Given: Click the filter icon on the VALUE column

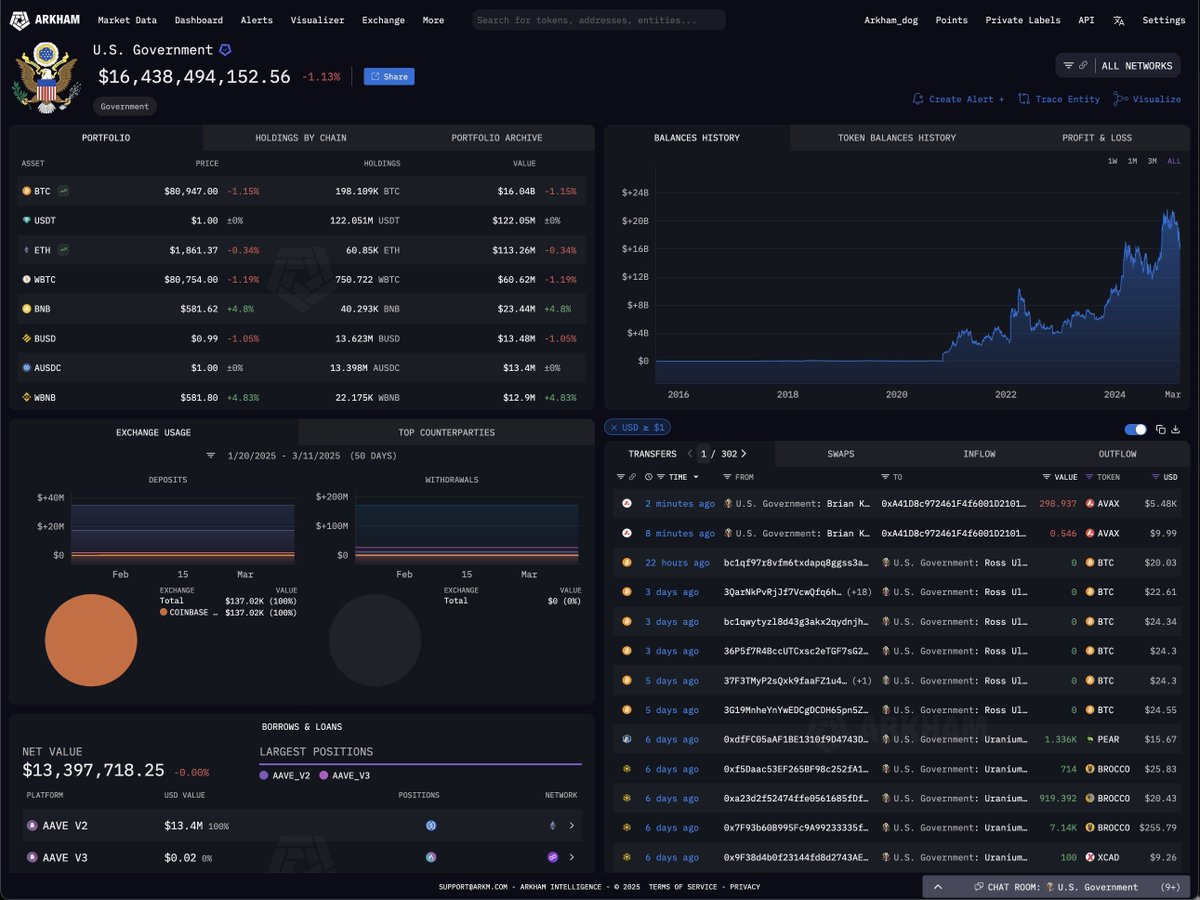Looking at the screenshot, I should click(x=1047, y=477).
